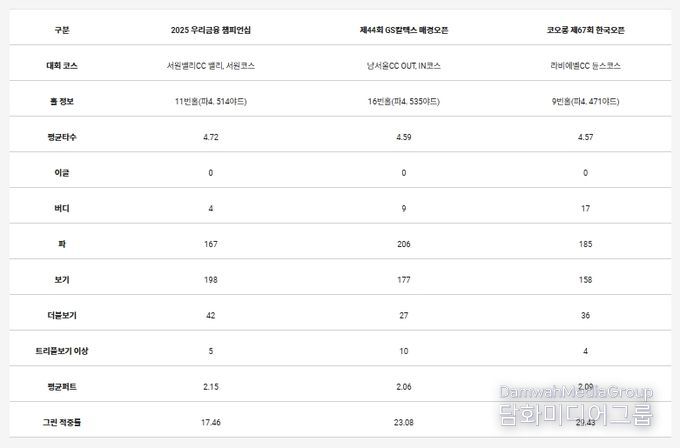680x448 pixels.
Task: Click the 대회 코스 row label
Action: tap(62, 65)
